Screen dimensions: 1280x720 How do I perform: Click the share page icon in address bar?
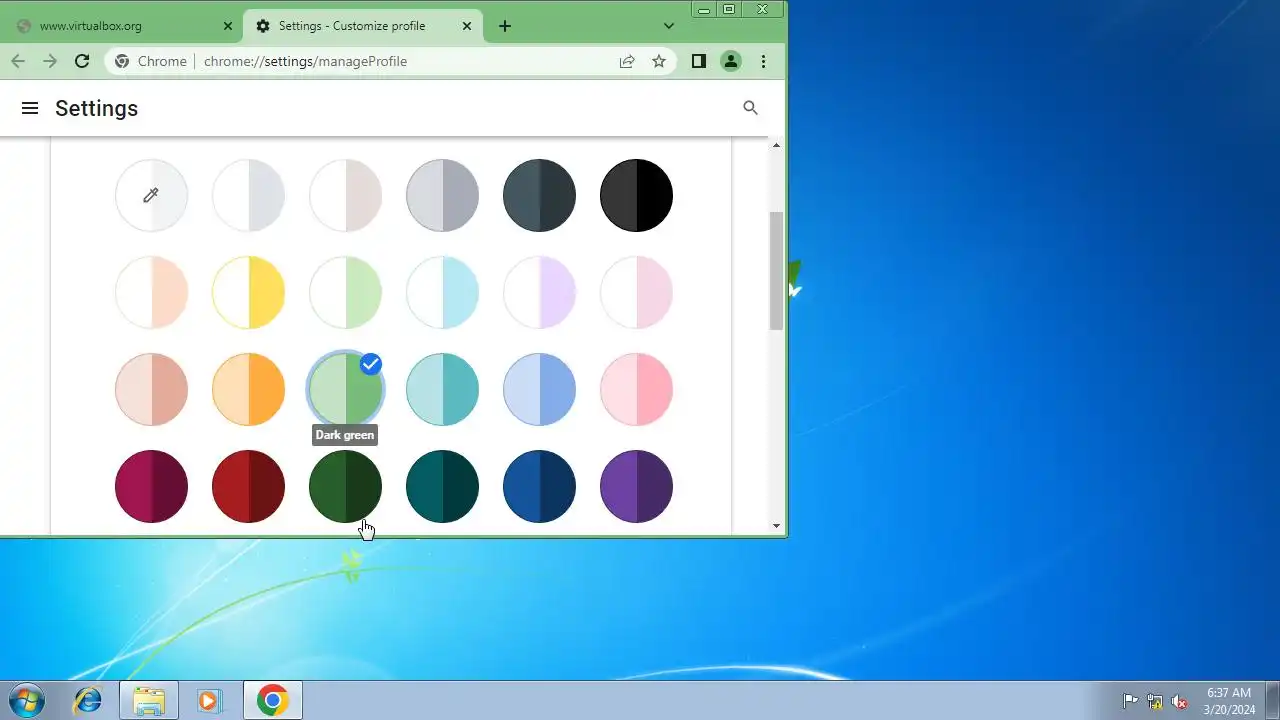click(x=627, y=61)
